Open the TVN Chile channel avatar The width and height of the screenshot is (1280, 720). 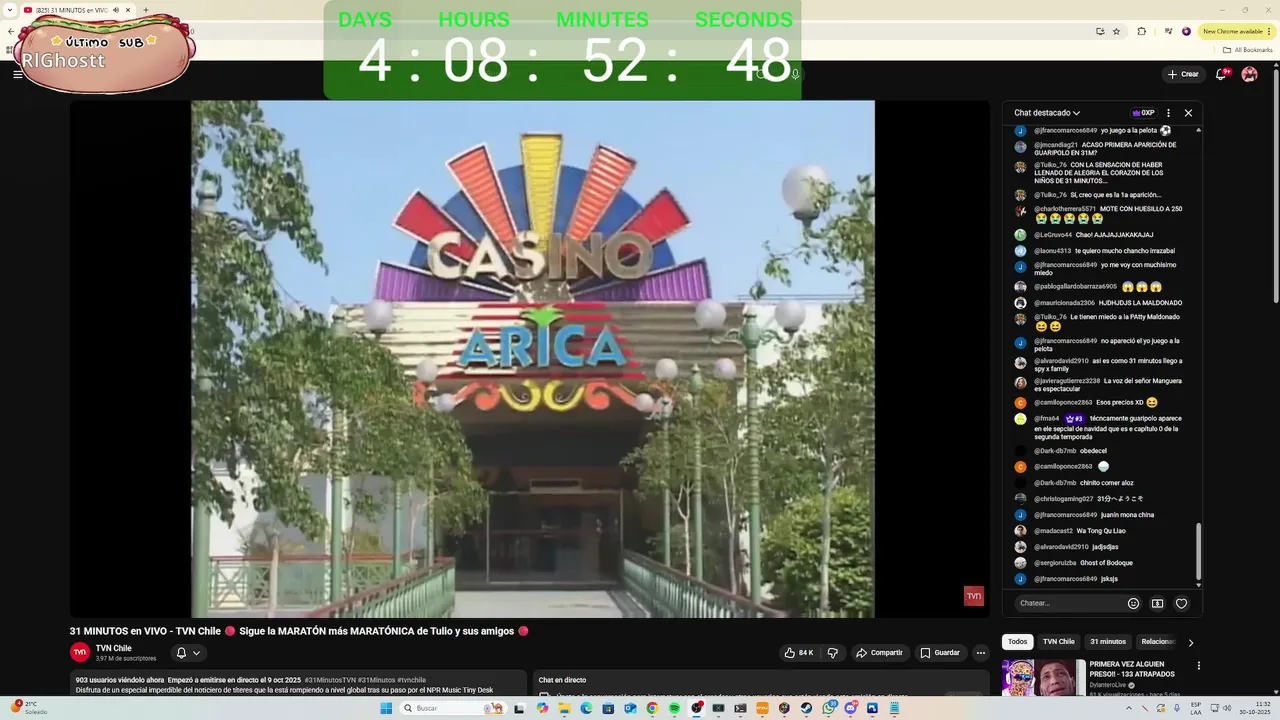click(80, 652)
